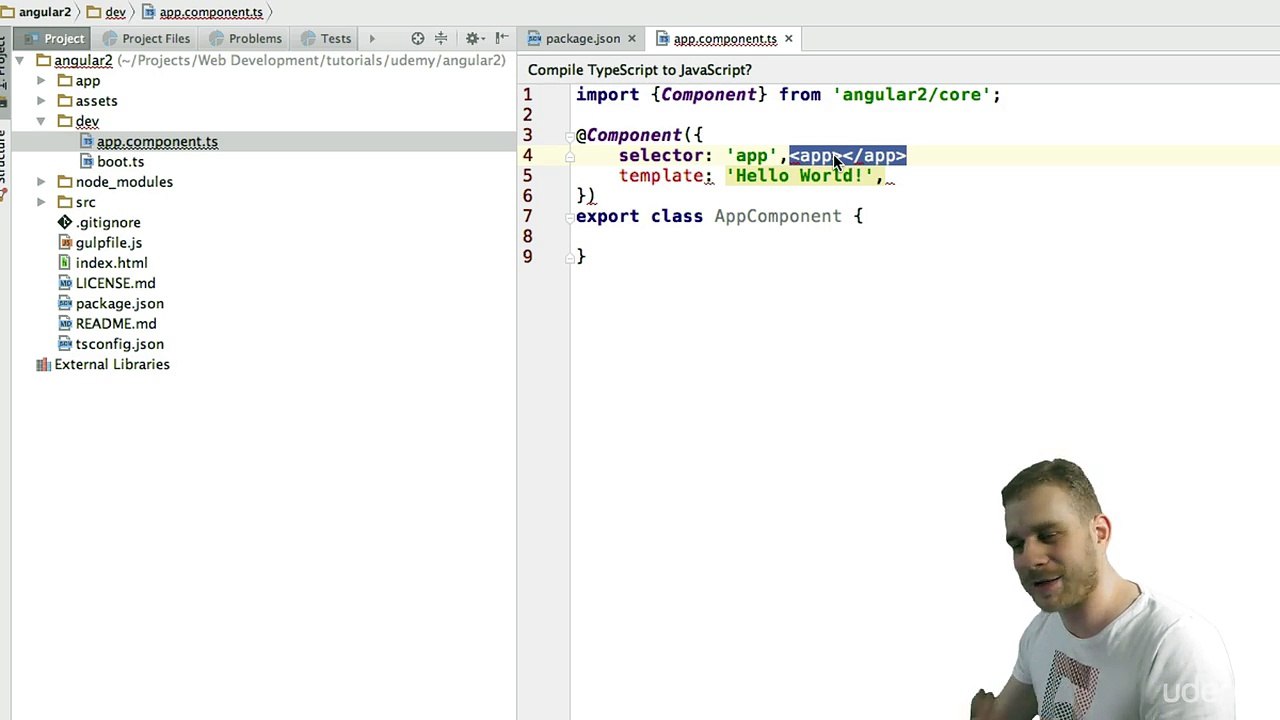Open the Project panel settings gear

coord(473,38)
